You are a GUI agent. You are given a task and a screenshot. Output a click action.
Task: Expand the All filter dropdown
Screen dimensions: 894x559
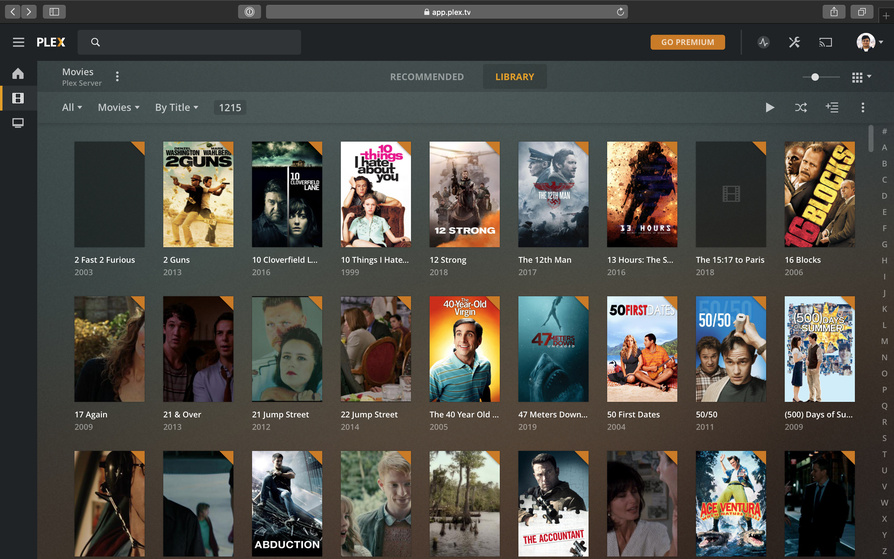pyautogui.click(x=72, y=107)
